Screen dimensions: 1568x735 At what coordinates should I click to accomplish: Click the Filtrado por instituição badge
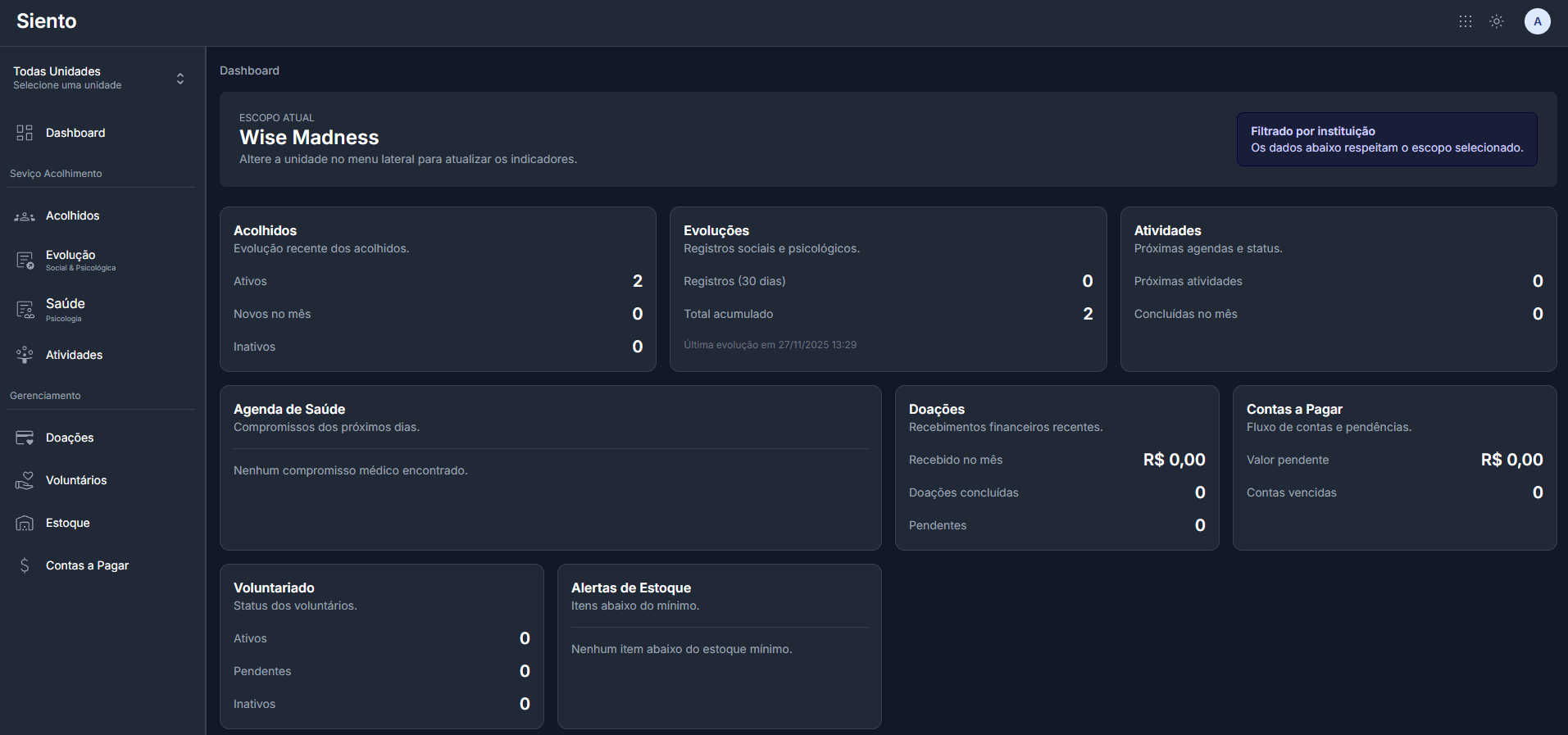[x=1386, y=139]
